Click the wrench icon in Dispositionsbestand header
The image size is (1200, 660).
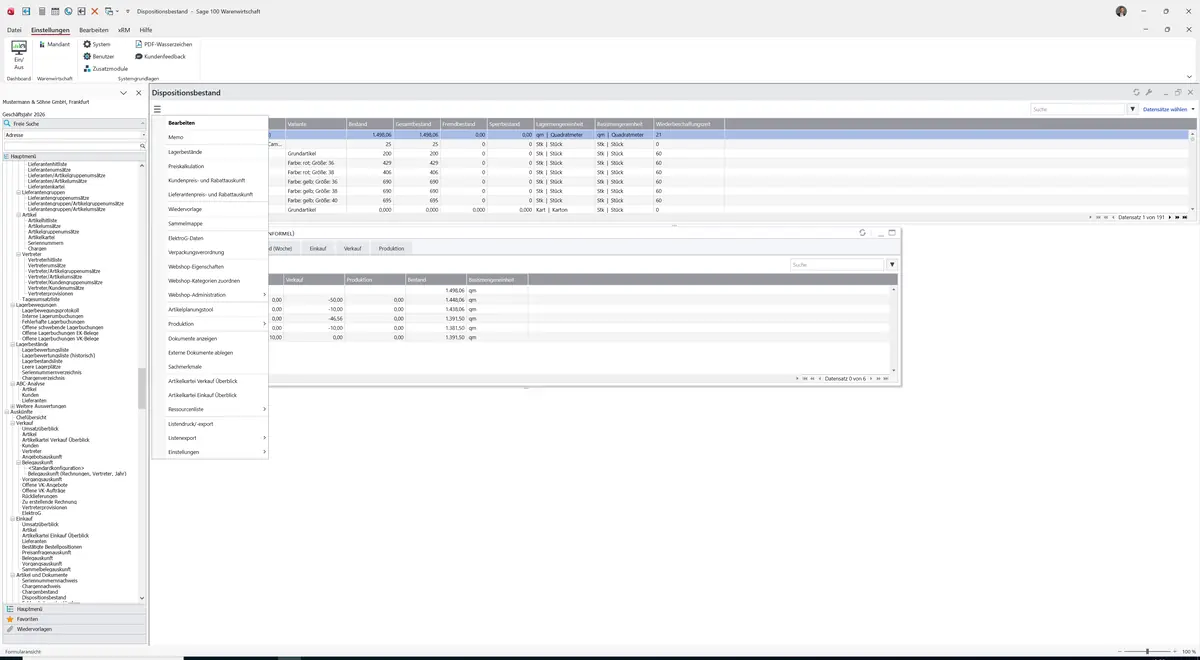click(1149, 92)
